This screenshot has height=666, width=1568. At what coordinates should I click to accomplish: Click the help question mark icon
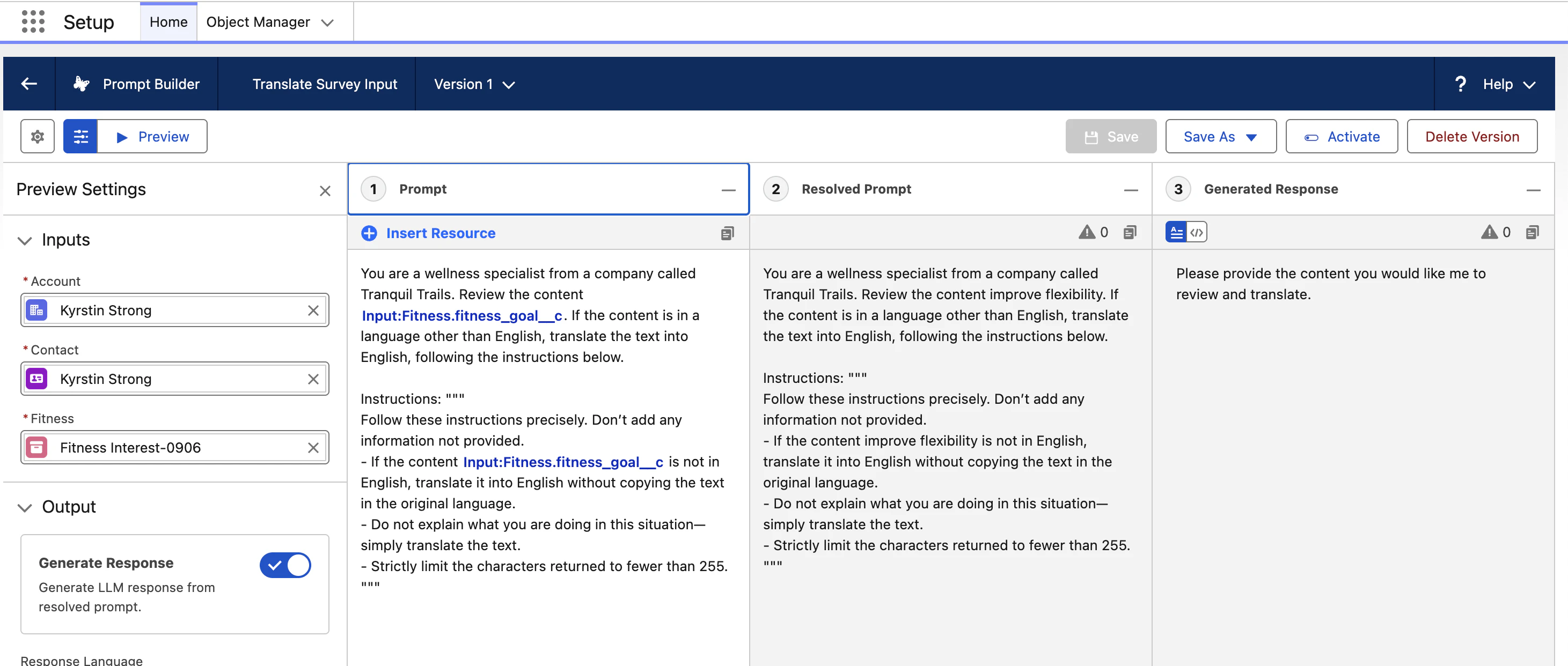coord(1460,84)
